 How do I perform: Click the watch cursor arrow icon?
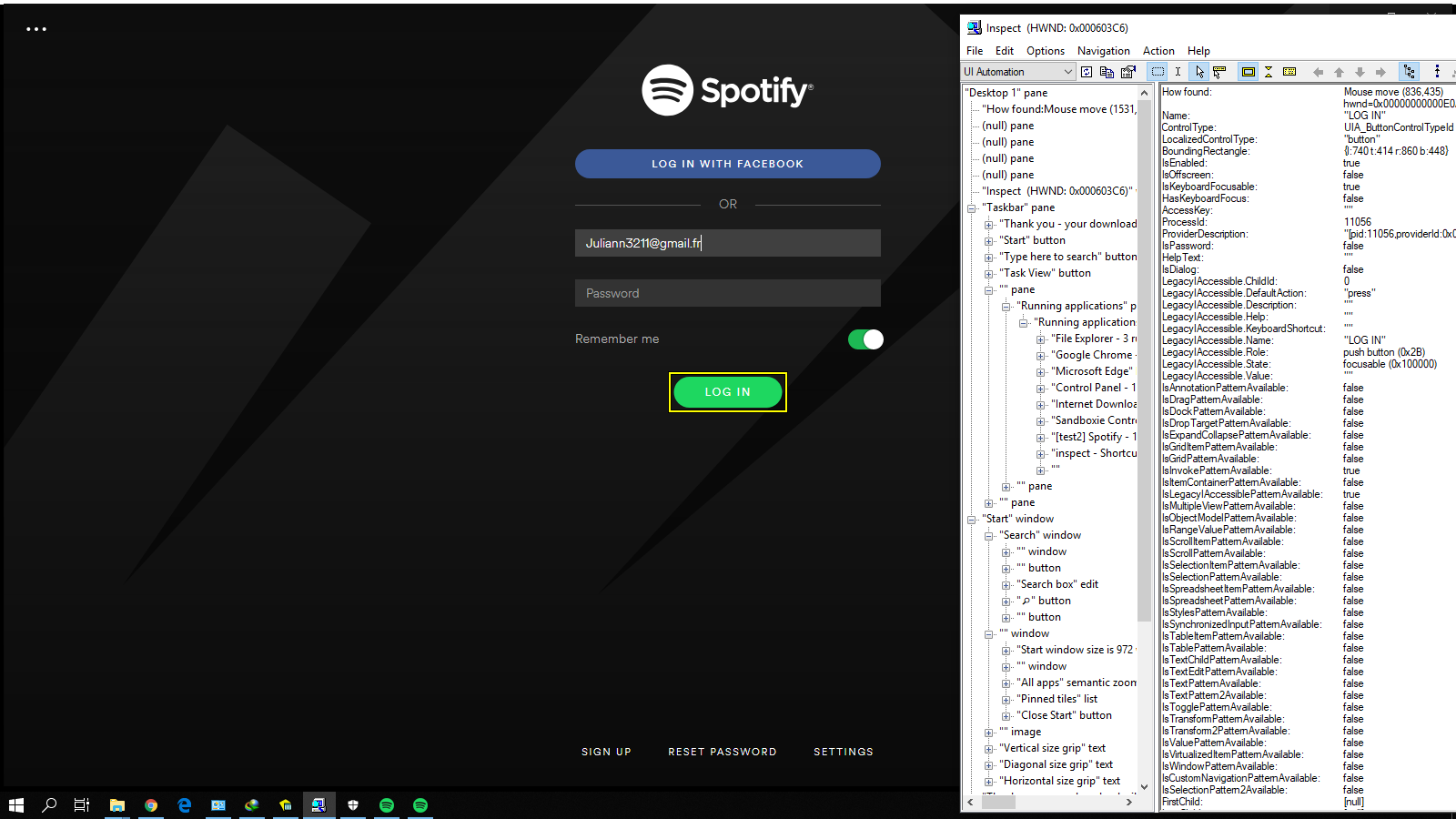pyautogui.click(x=1199, y=72)
